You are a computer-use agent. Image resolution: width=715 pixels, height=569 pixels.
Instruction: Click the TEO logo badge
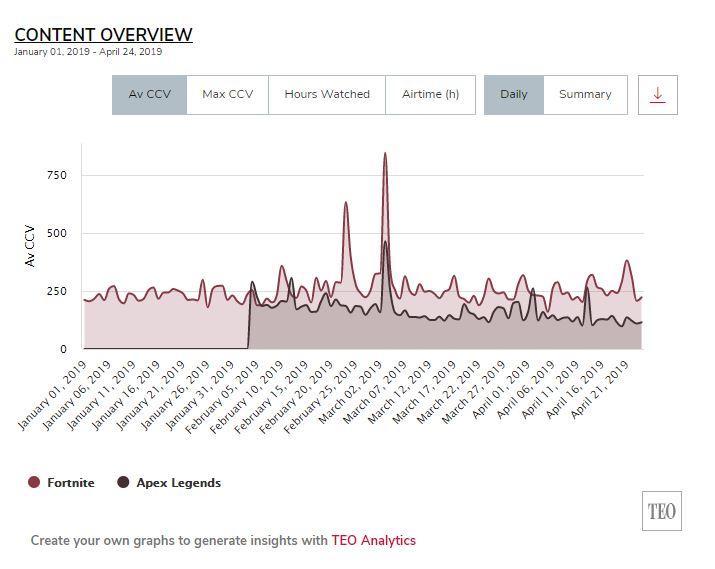661,511
